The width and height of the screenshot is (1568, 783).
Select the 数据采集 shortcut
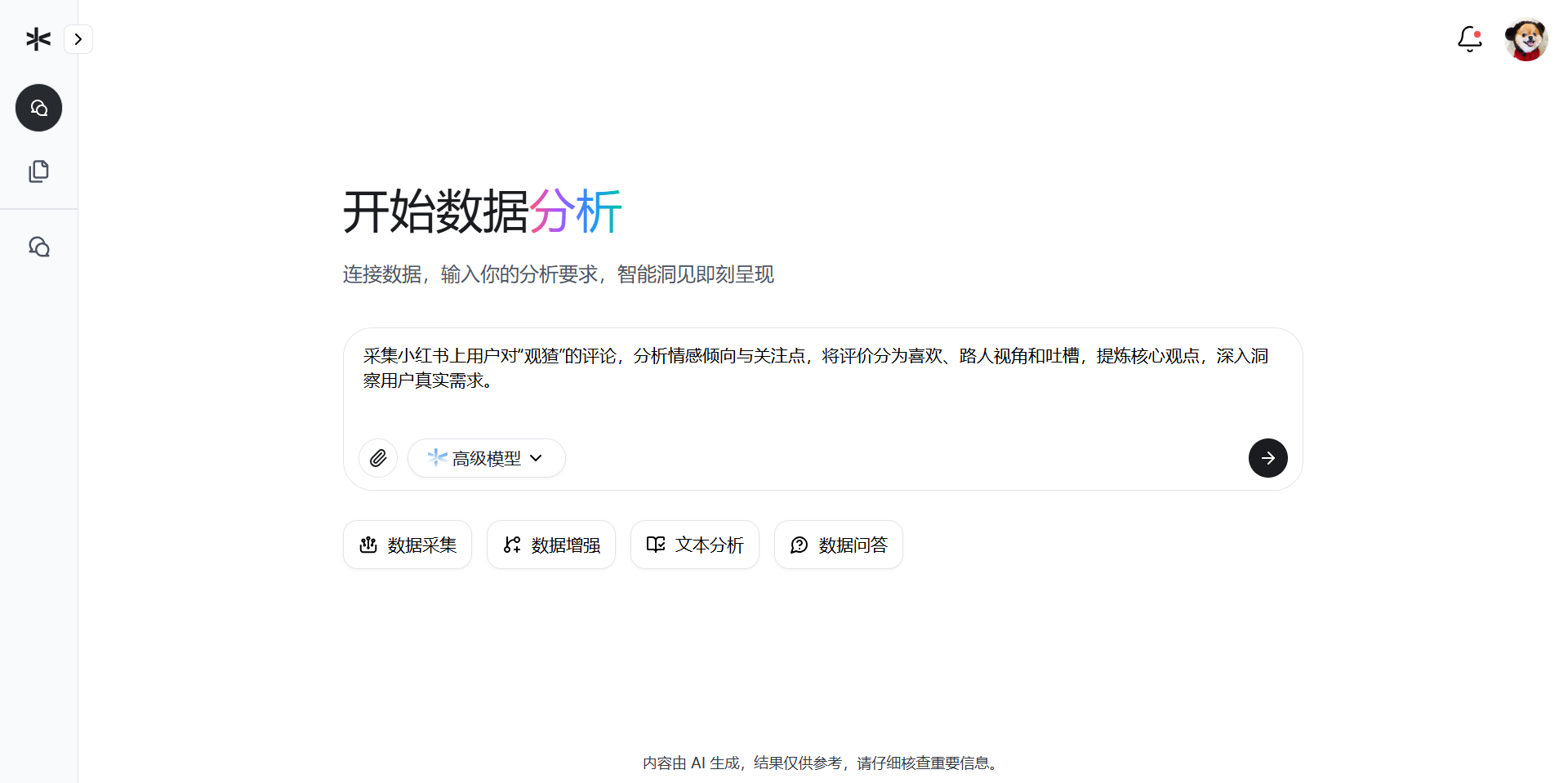(408, 545)
